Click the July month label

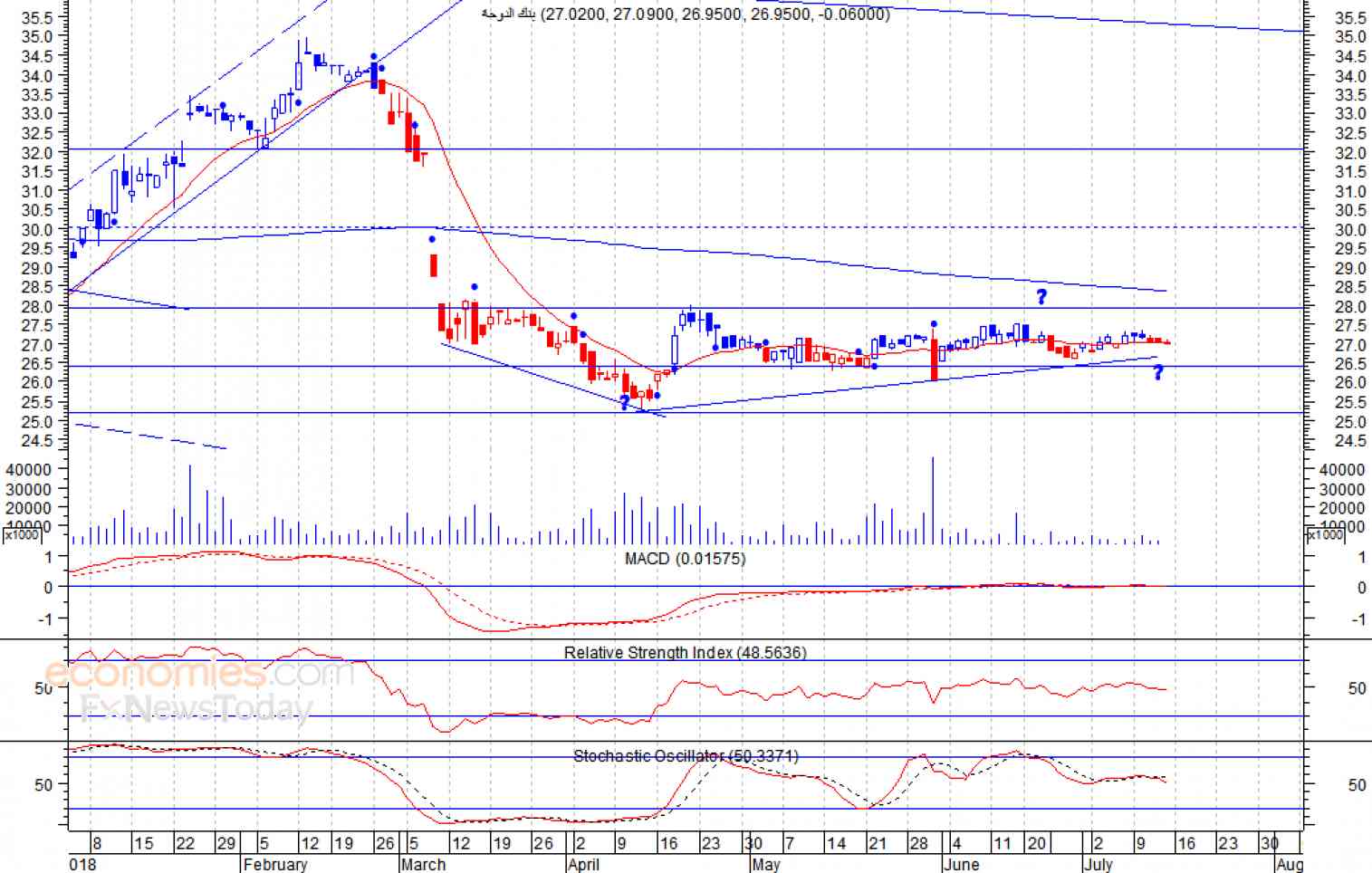1099,864
